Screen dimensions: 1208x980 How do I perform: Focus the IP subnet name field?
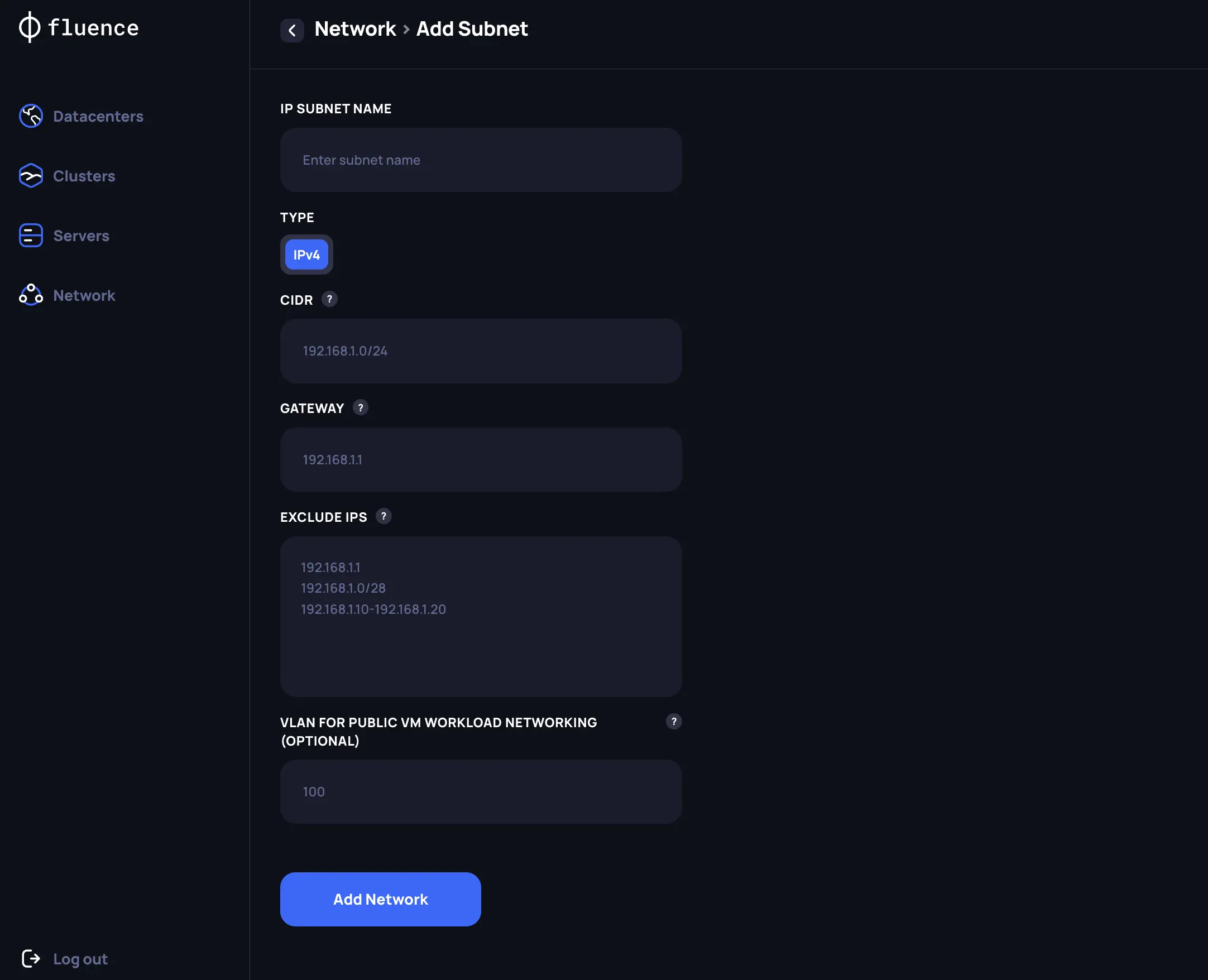481,160
